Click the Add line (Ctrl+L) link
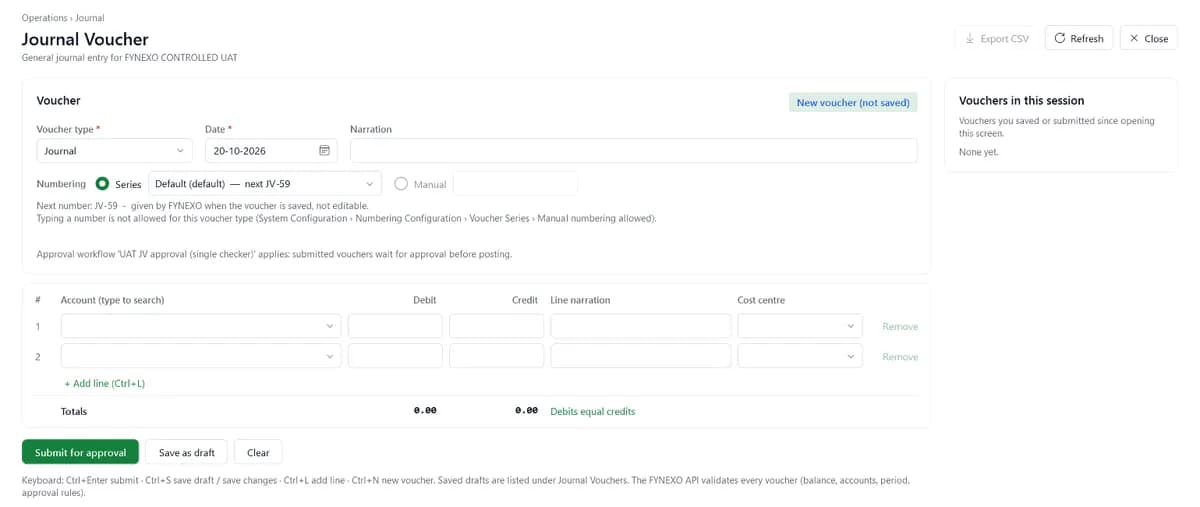 click(105, 384)
